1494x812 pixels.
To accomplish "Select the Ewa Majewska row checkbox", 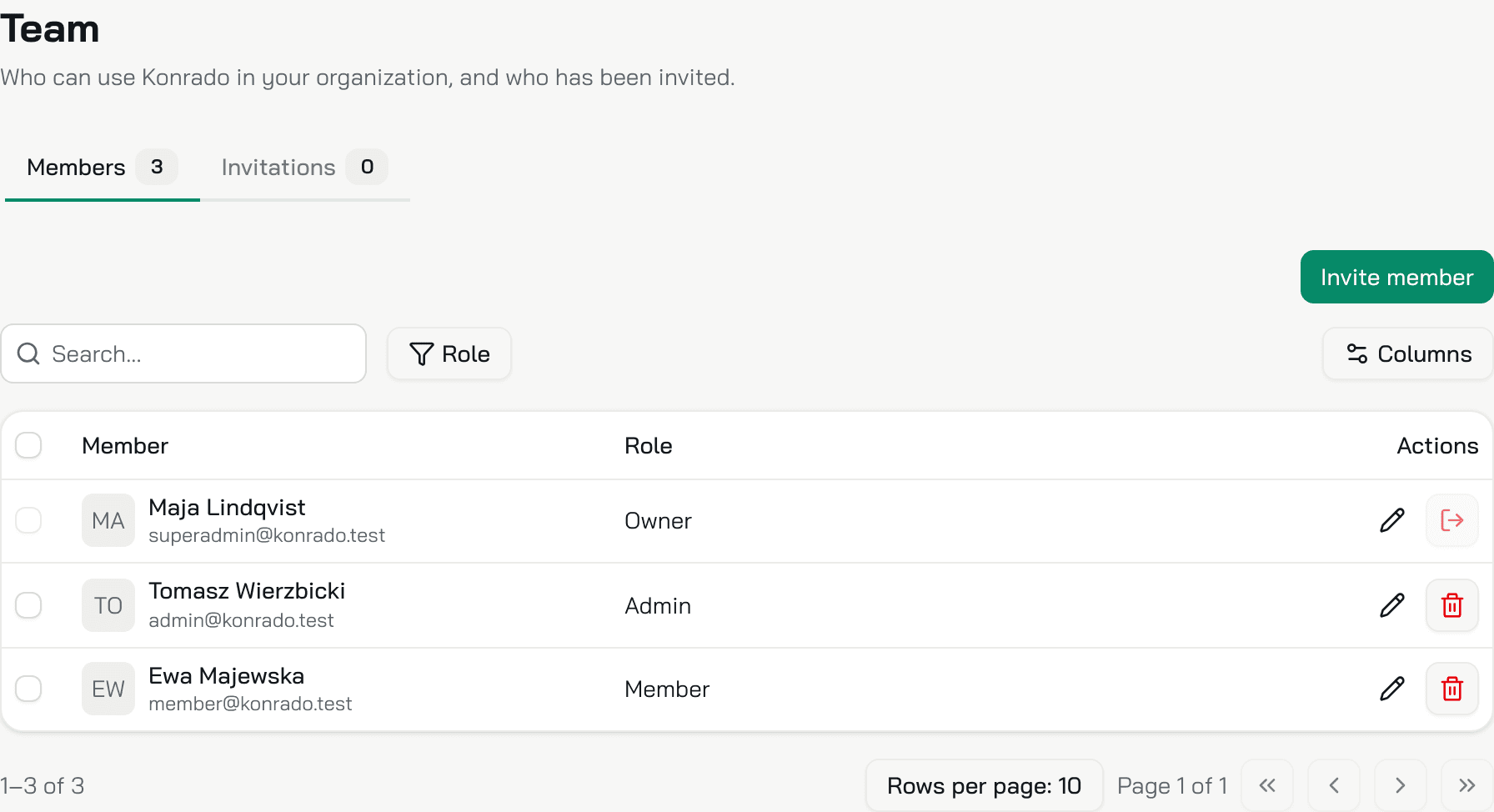I will (28, 689).
